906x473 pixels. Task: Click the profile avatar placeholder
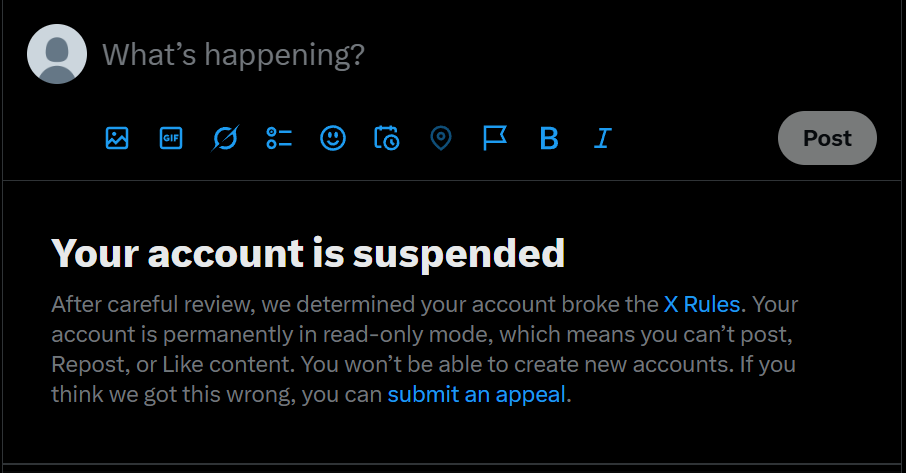[x=57, y=54]
